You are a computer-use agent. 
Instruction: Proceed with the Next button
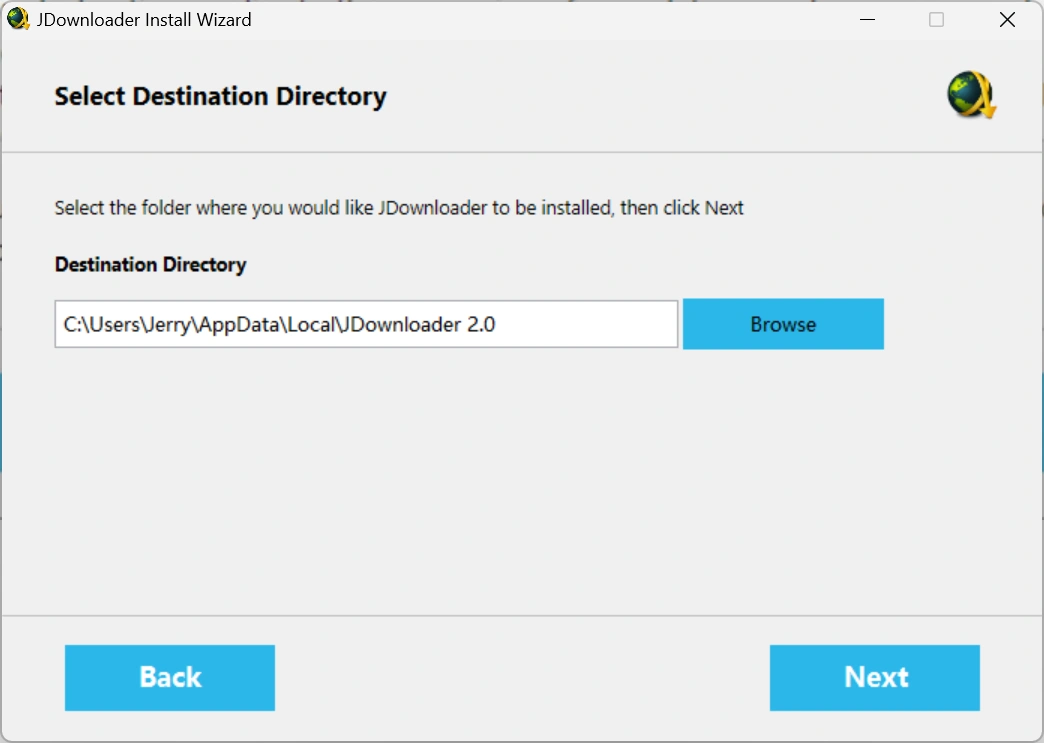pos(874,677)
